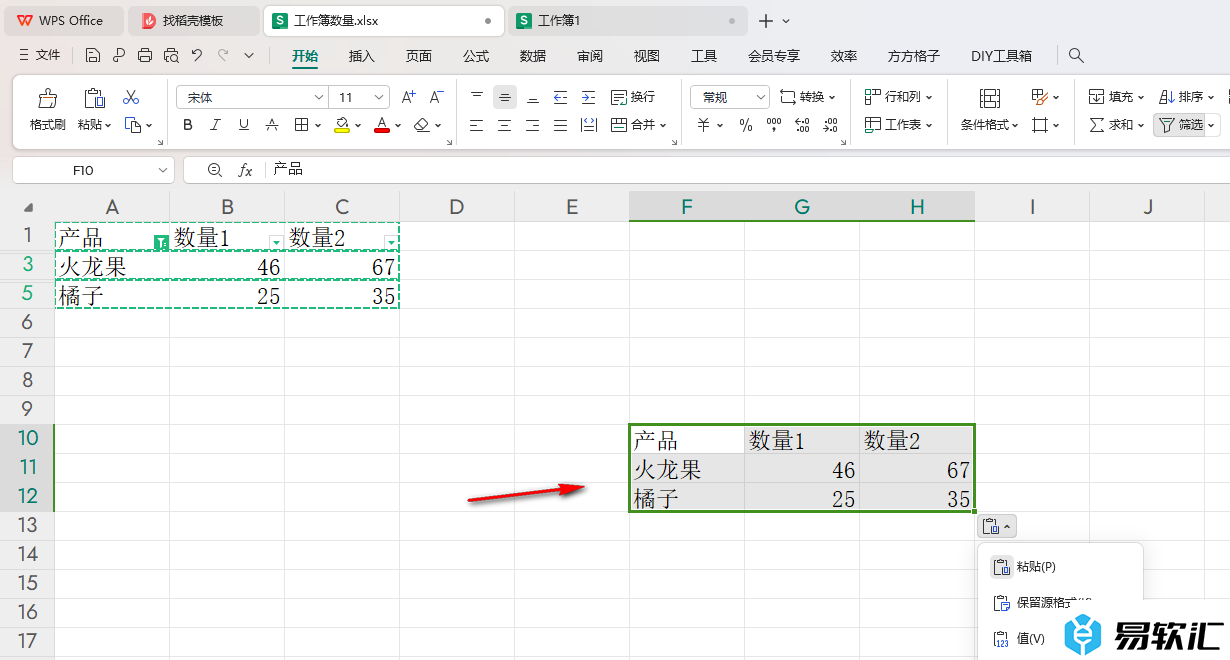Screen dimensions: 1230x660
Task: Click the Strikethrough icon
Action: point(272,125)
